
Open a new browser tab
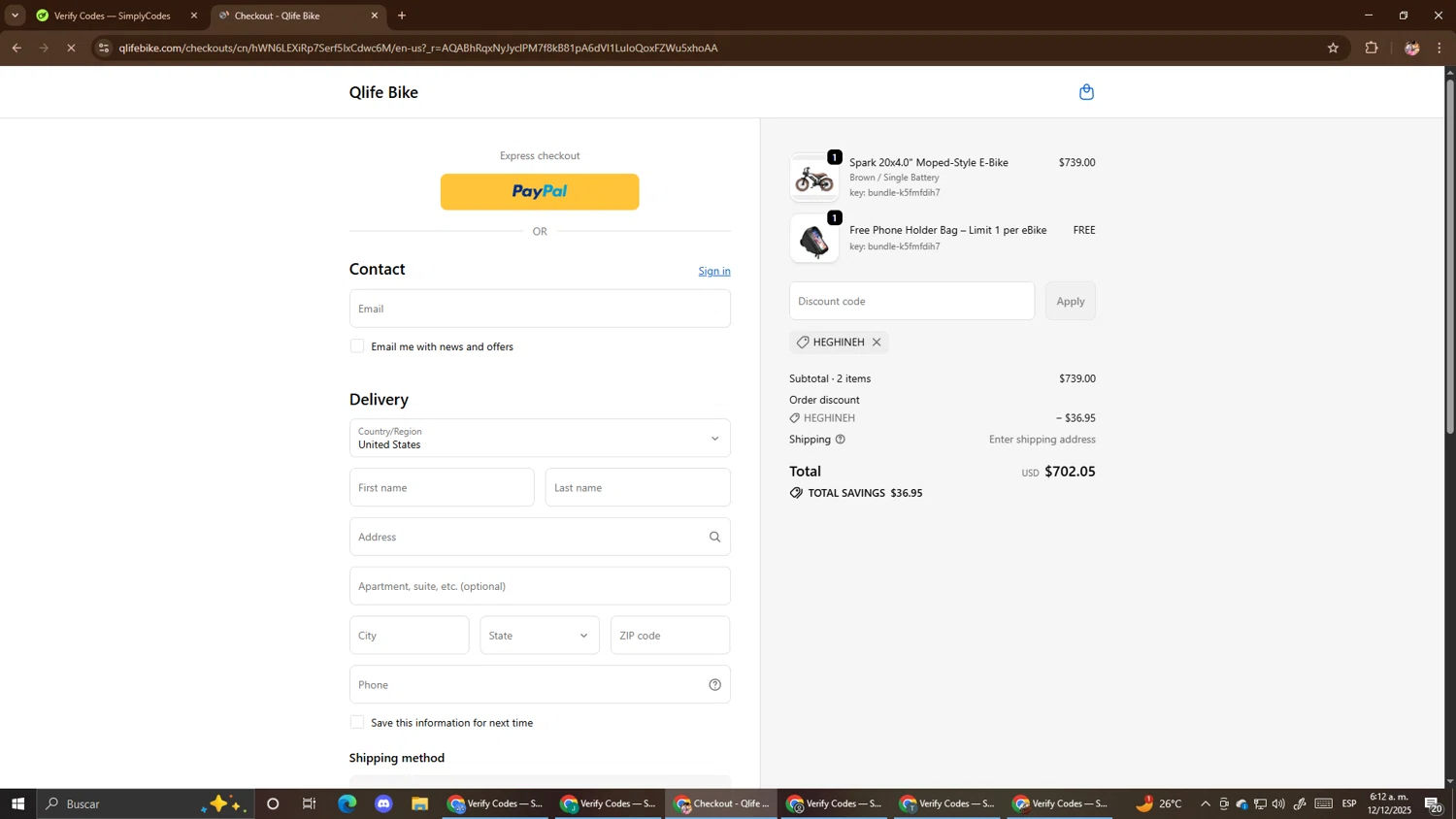pyautogui.click(x=402, y=16)
